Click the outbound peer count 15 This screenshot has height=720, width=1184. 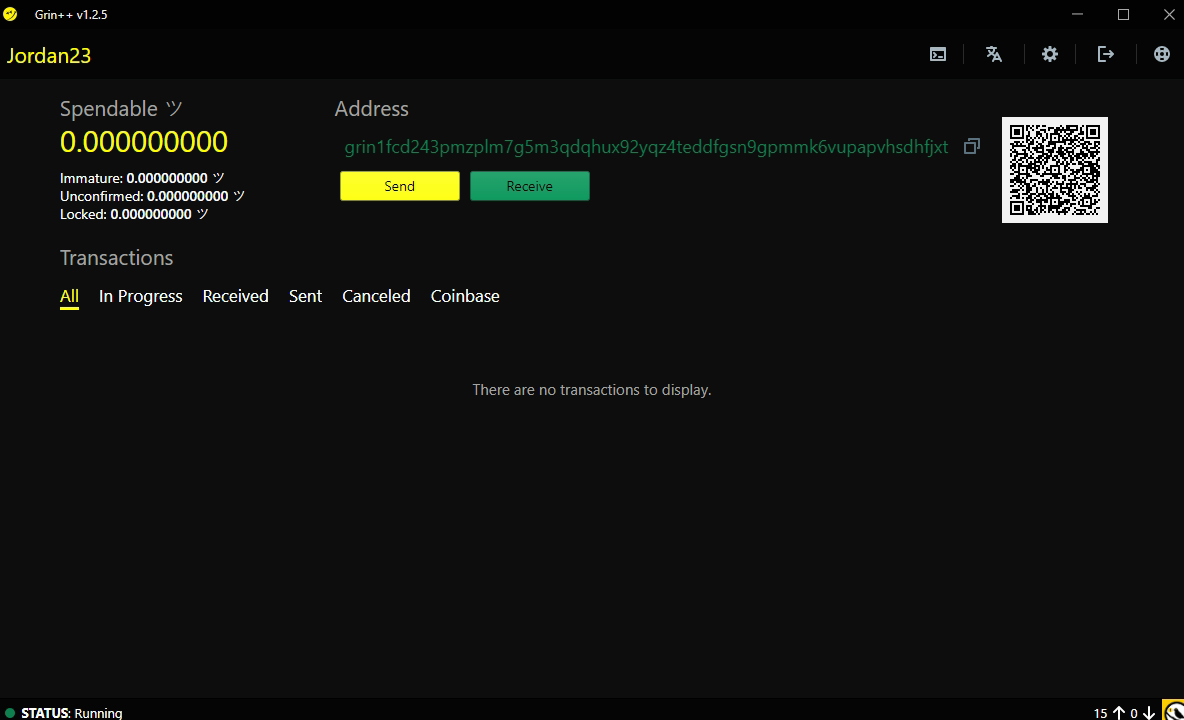coord(1100,713)
